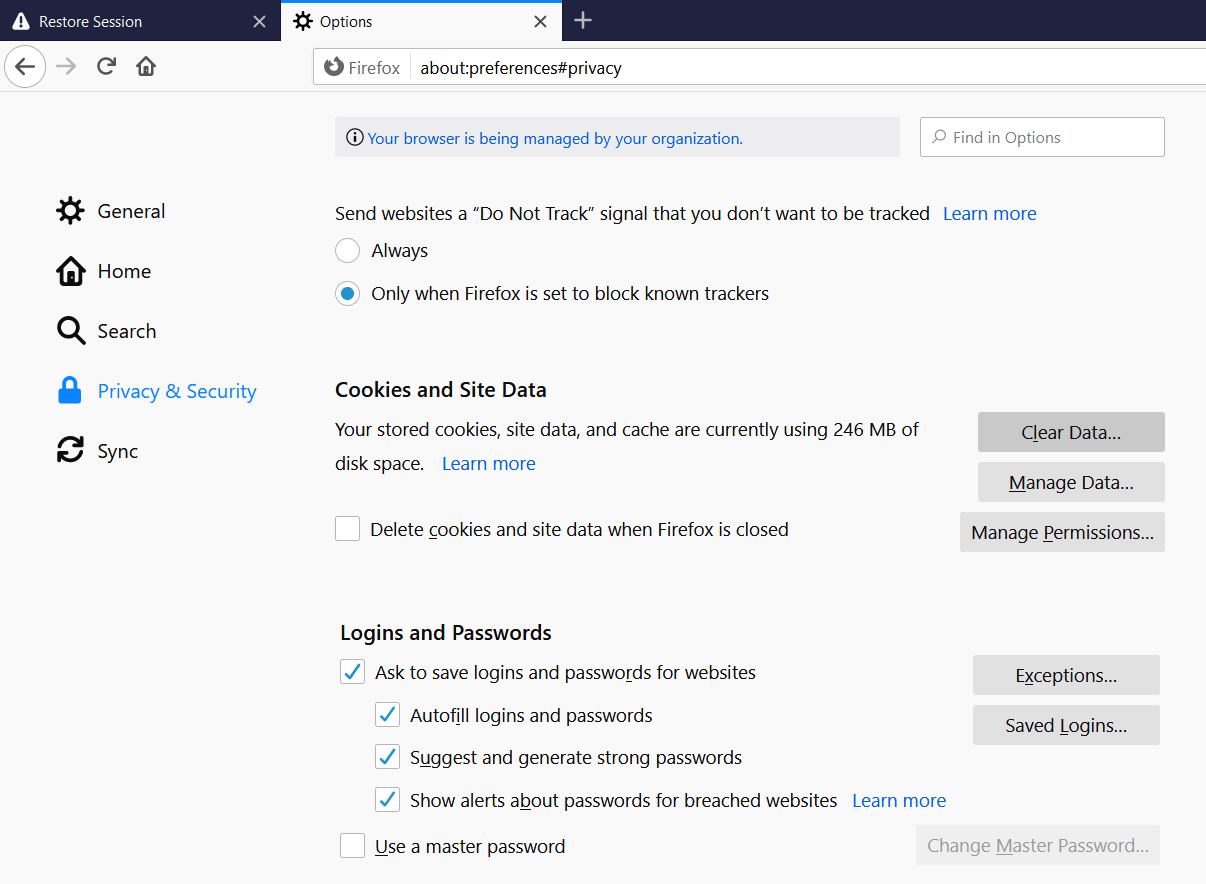Open logins Exceptions dialog
The image size is (1206, 884).
pos(1066,675)
